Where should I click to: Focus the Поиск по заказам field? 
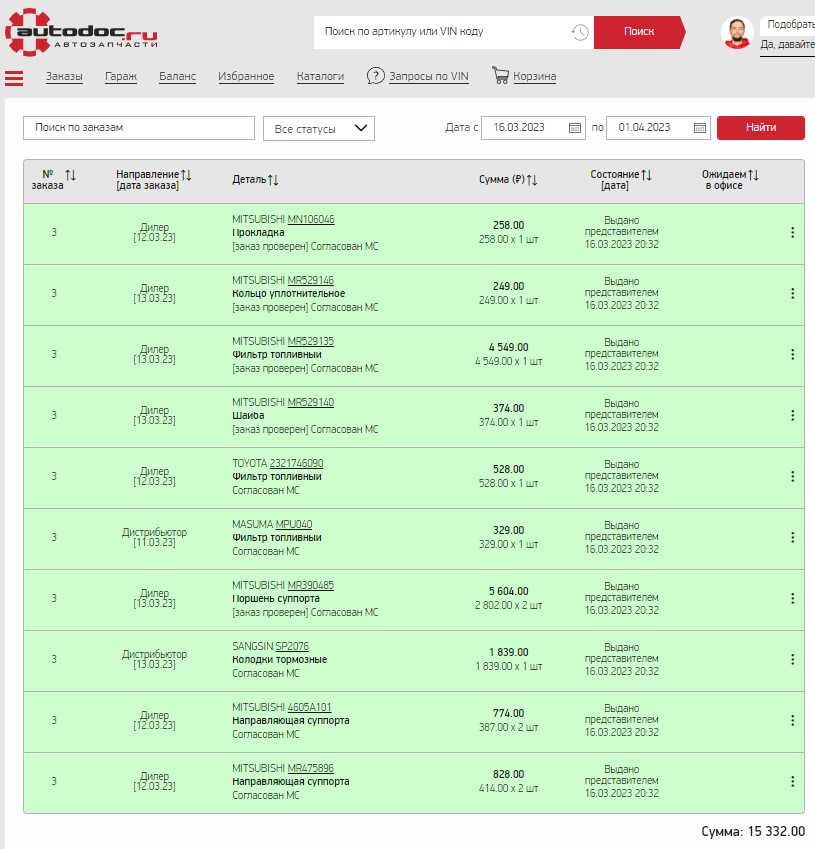click(x=139, y=128)
